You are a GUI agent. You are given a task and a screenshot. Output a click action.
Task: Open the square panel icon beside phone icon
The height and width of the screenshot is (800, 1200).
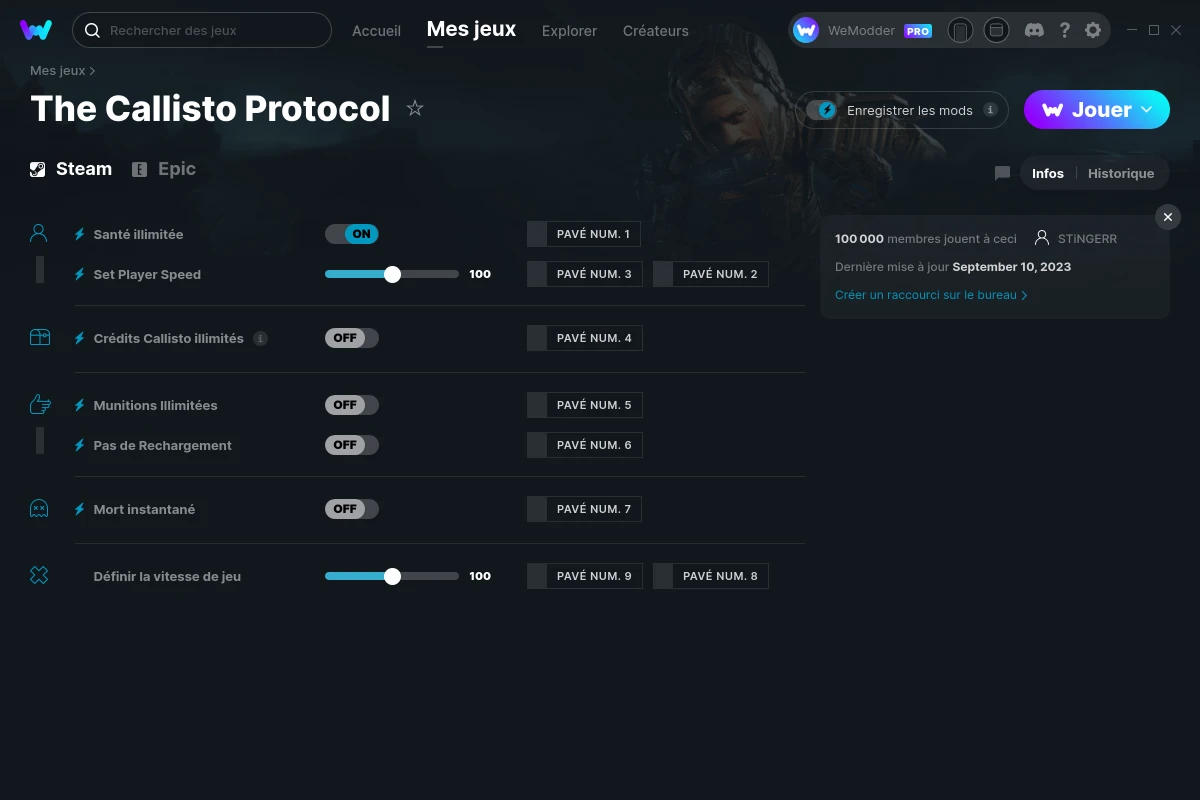[996, 31]
